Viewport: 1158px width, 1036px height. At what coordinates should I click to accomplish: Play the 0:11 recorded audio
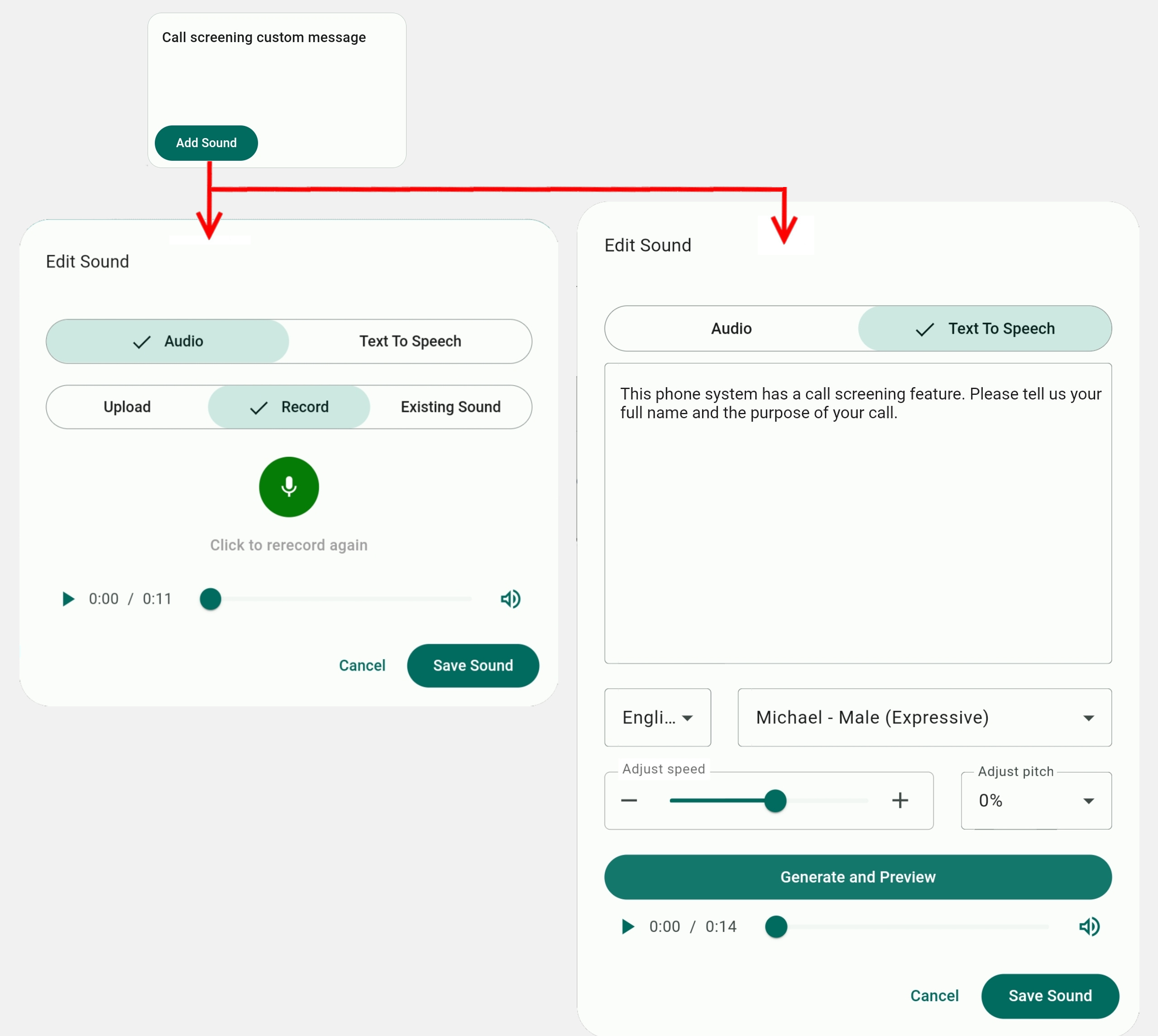[68, 599]
